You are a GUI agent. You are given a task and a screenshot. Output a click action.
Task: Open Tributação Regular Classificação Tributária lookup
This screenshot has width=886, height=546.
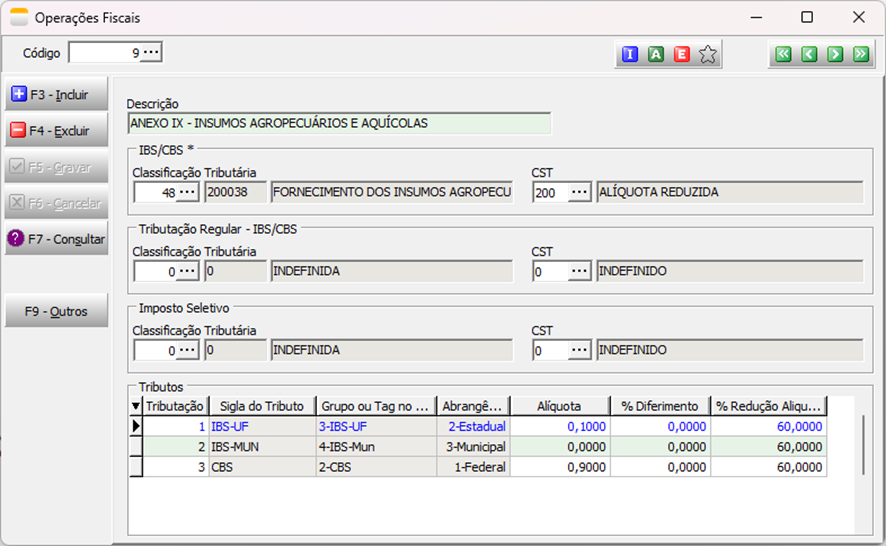click(x=188, y=271)
